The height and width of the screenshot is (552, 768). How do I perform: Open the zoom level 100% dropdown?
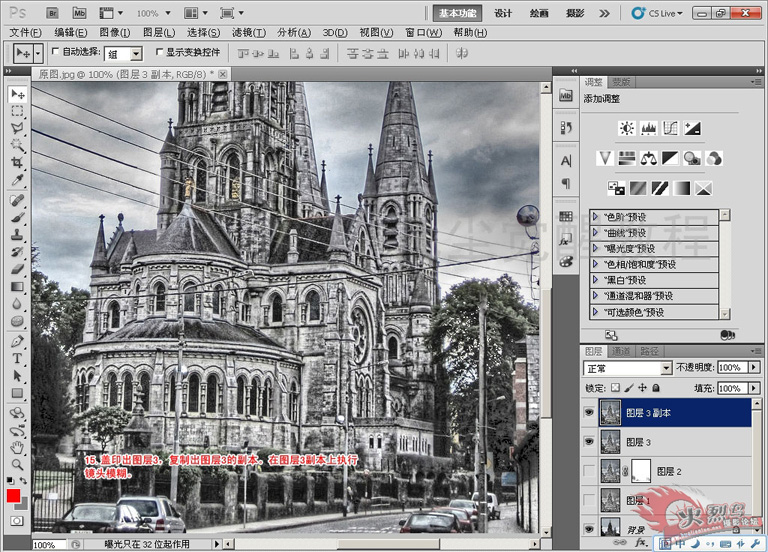click(168, 13)
